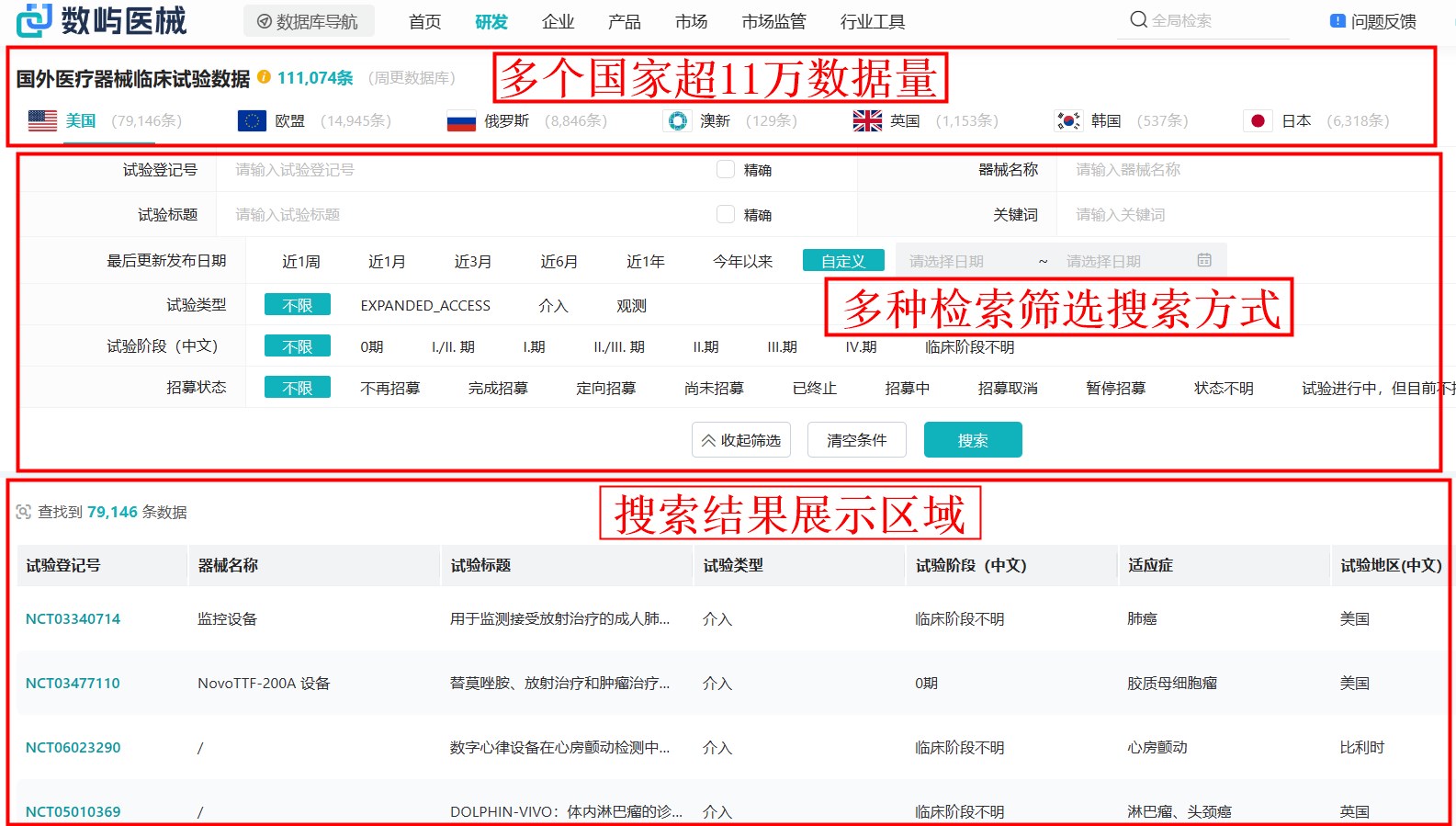Viewport: 1456px width, 826px height.
Task: Open the 市场监管 menu item
Action: 773,21
